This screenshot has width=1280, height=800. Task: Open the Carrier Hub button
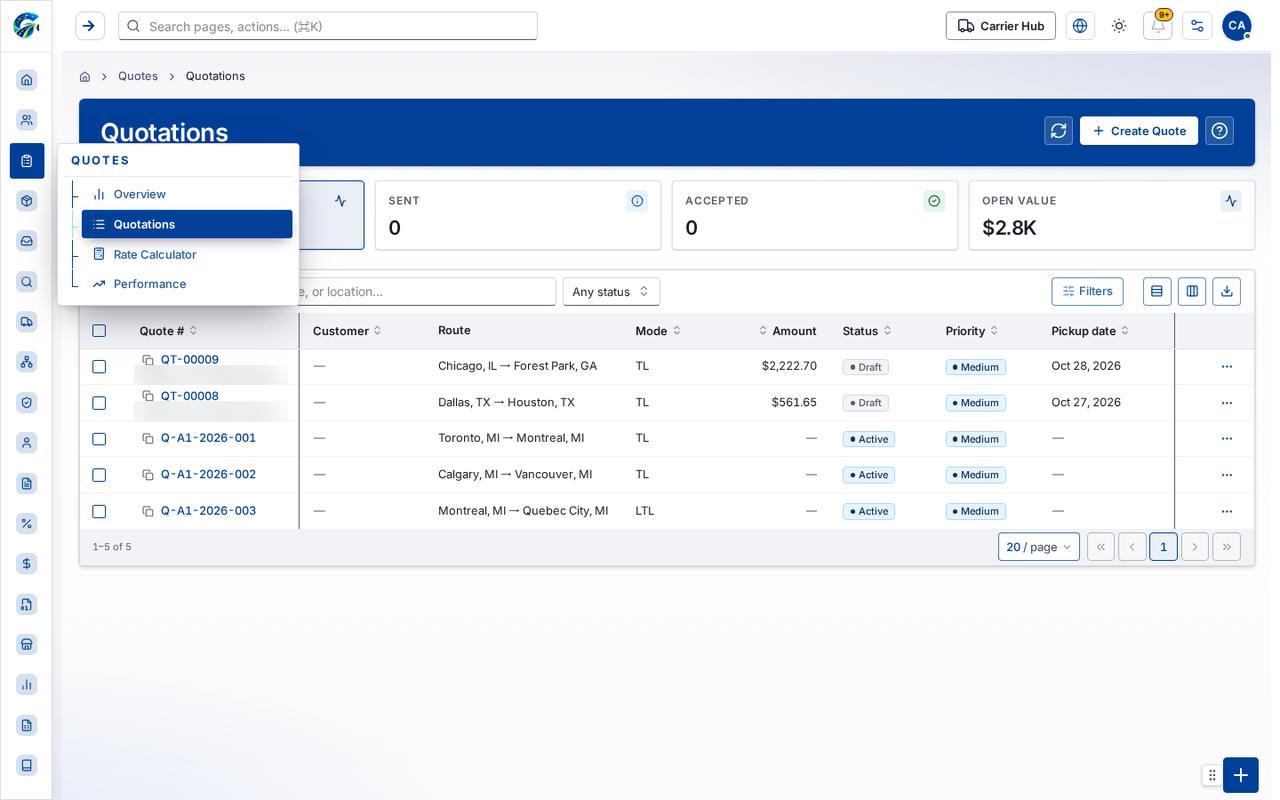click(x=1000, y=26)
